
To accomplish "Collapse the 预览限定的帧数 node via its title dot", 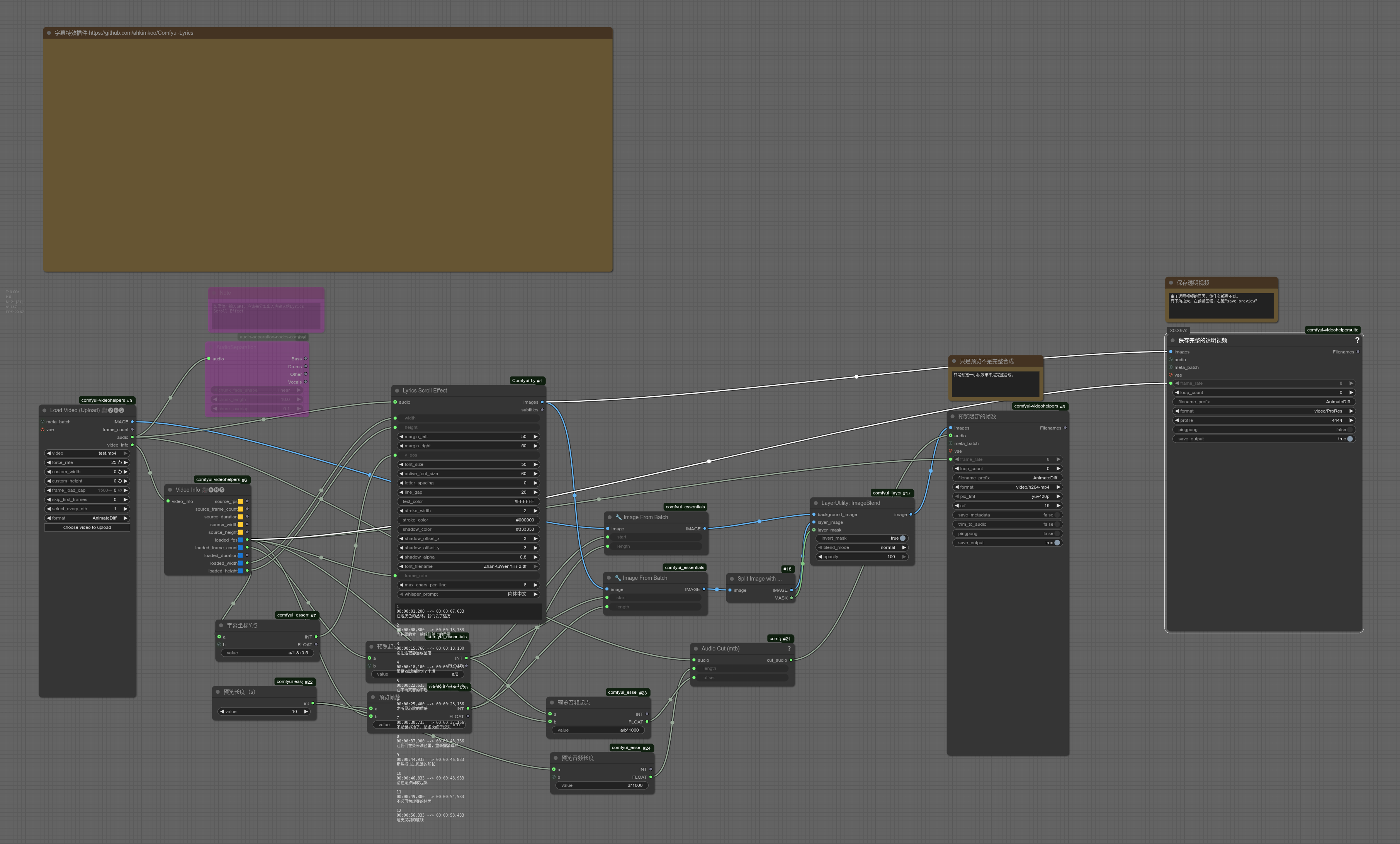I will (x=953, y=416).
